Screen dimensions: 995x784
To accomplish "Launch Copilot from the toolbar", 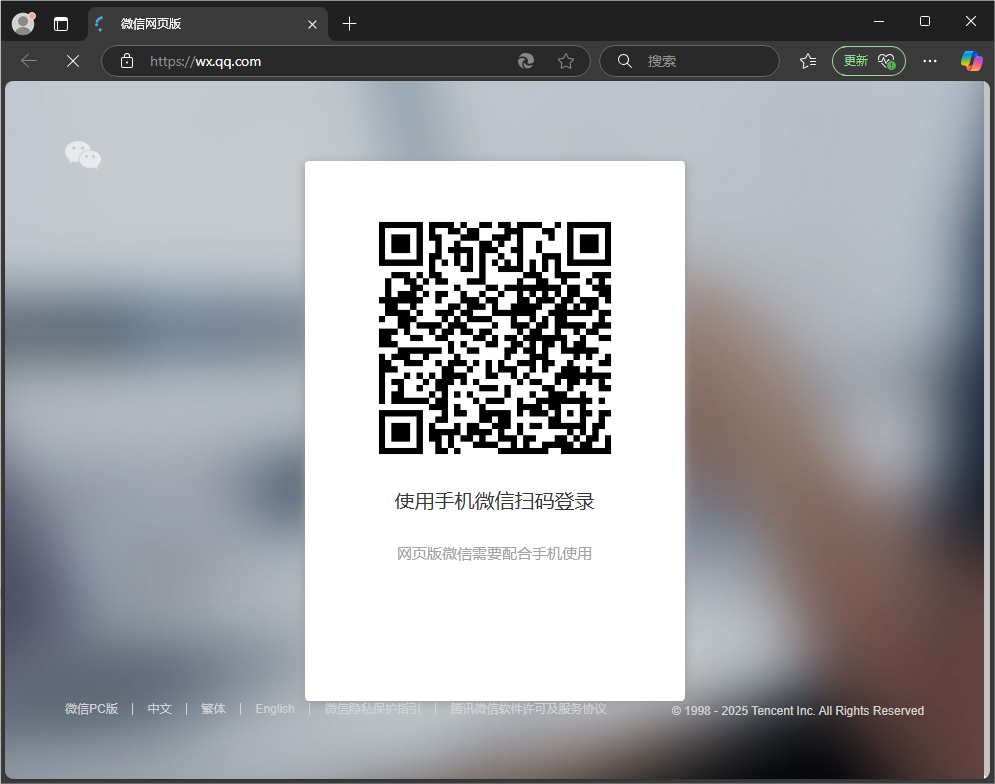I will 971,61.
